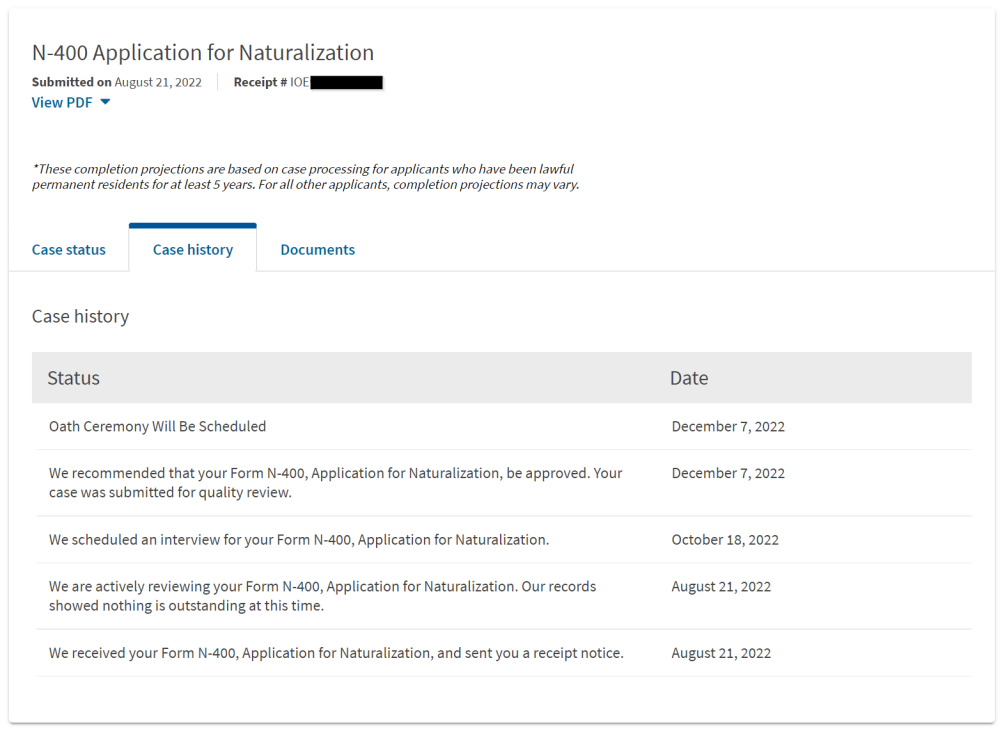Click the quality review recommendation status row
The image size is (1000, 729).
(x=504, y=483)
